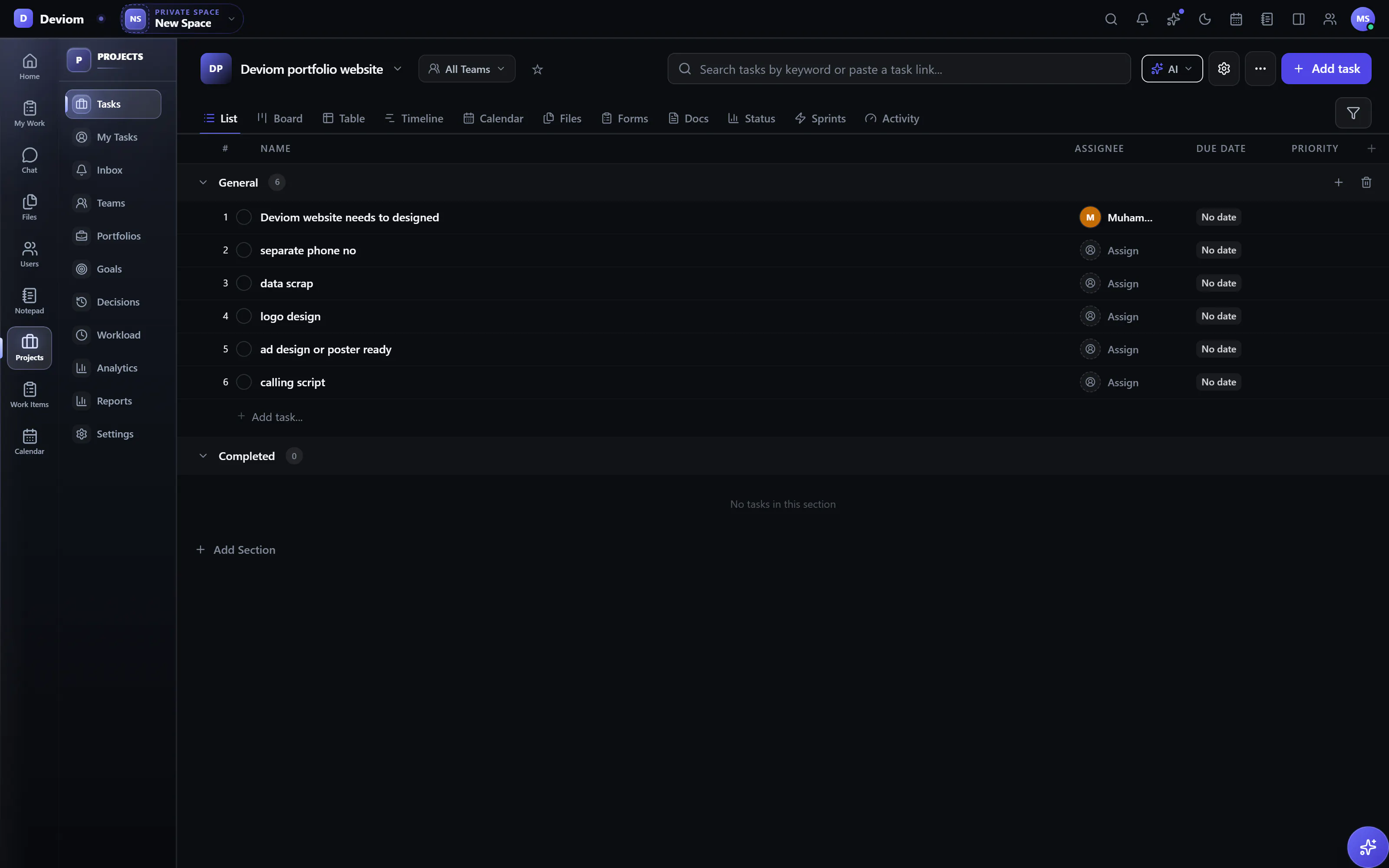Switch to the Board tab
This screenshot has height=868, width=1389.
pyautogui.click(x=280, y=118)
